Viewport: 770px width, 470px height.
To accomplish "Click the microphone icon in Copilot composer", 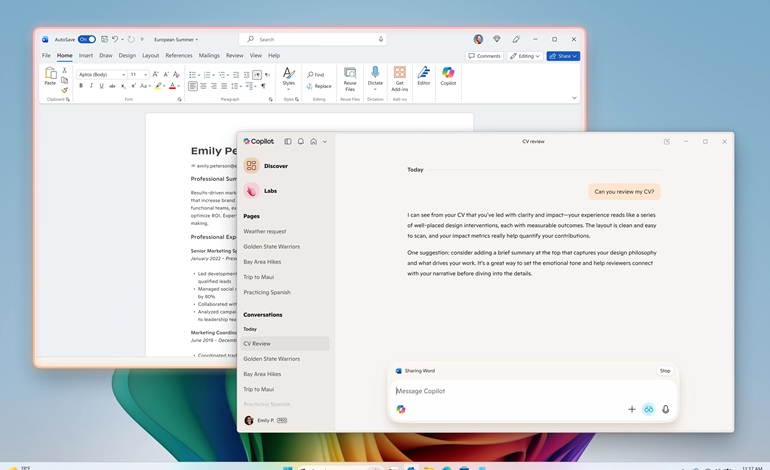I will point(665,409).
